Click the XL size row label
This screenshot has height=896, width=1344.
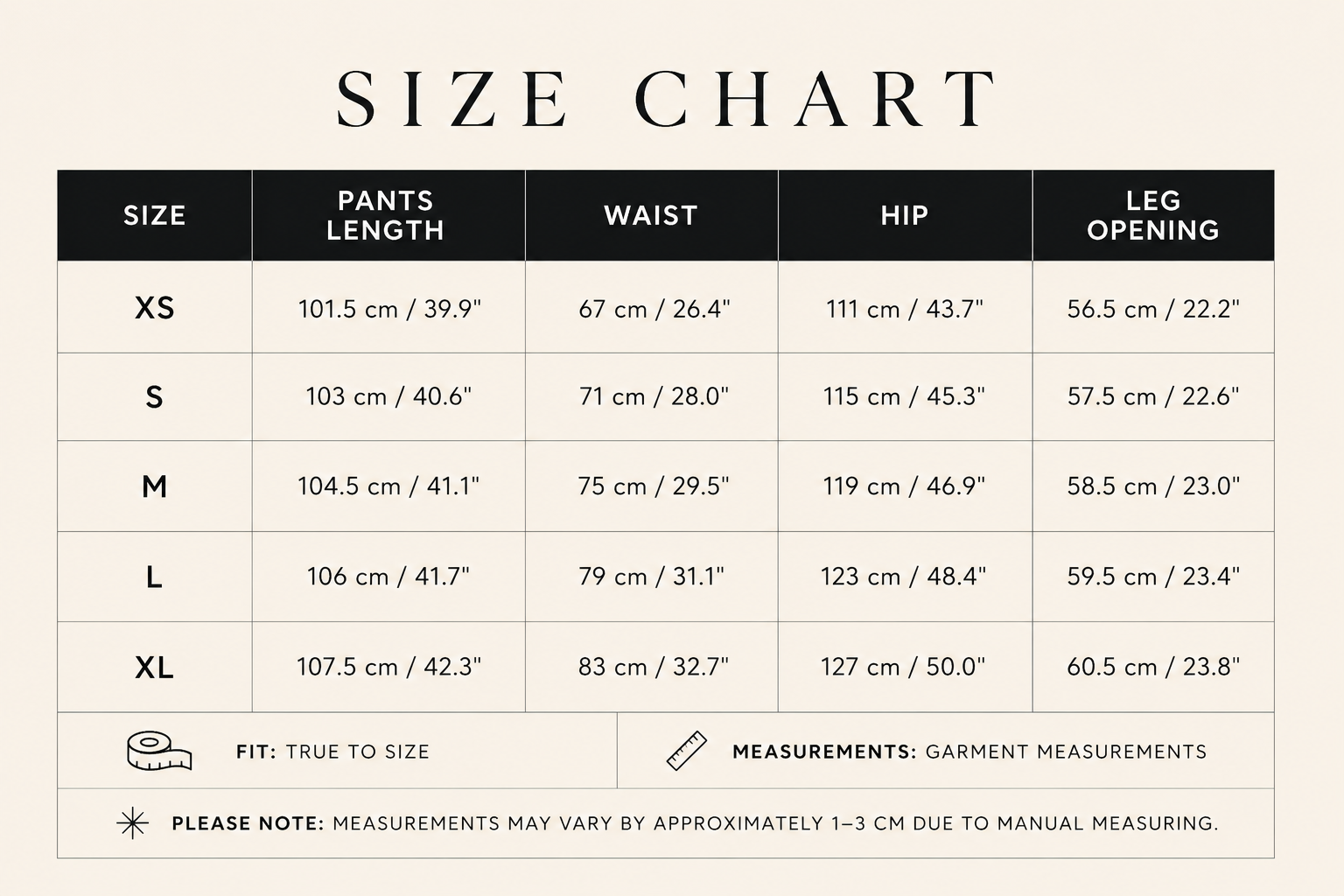pyautogui.click(x=155, y=668)
